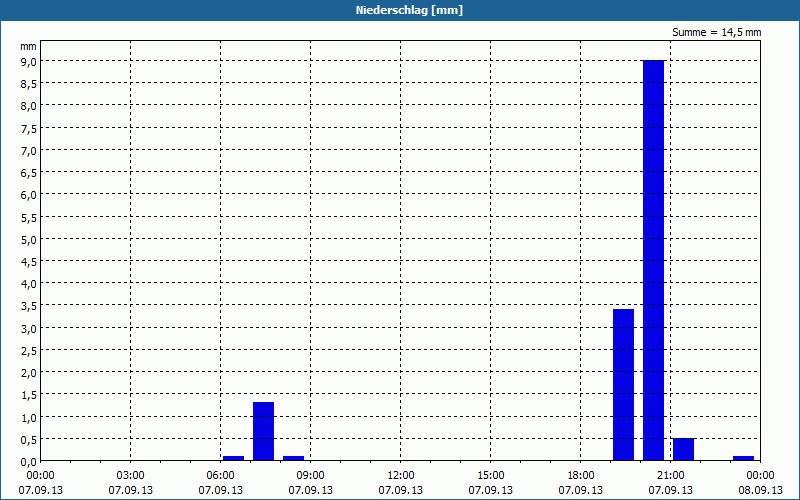Image resolution: width=800 pixels, height=500 pixels.
Task: Click the 0,5 mm bar right after 21:00
Action: click(x=684, y=449)
